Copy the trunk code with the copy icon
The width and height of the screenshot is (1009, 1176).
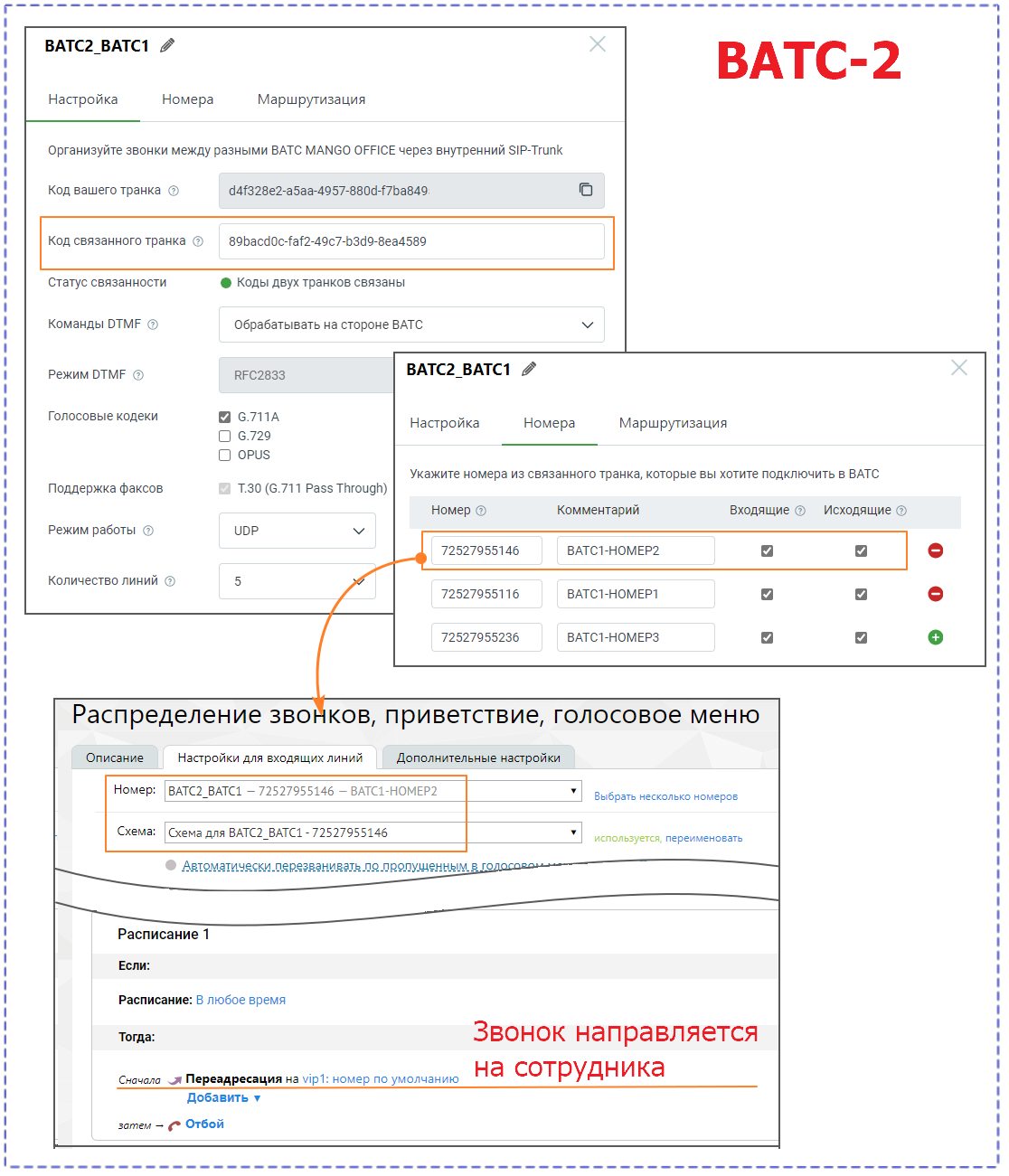(x=586, y=189)
